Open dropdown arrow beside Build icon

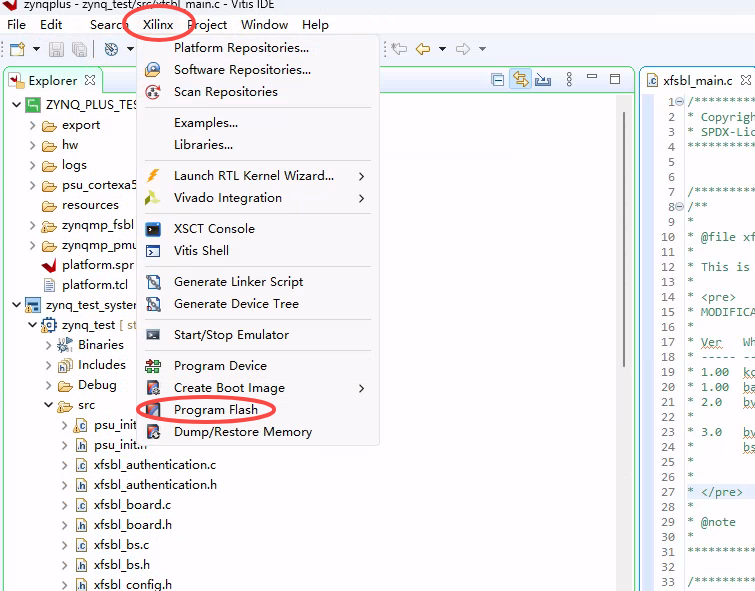coord(130,49)
